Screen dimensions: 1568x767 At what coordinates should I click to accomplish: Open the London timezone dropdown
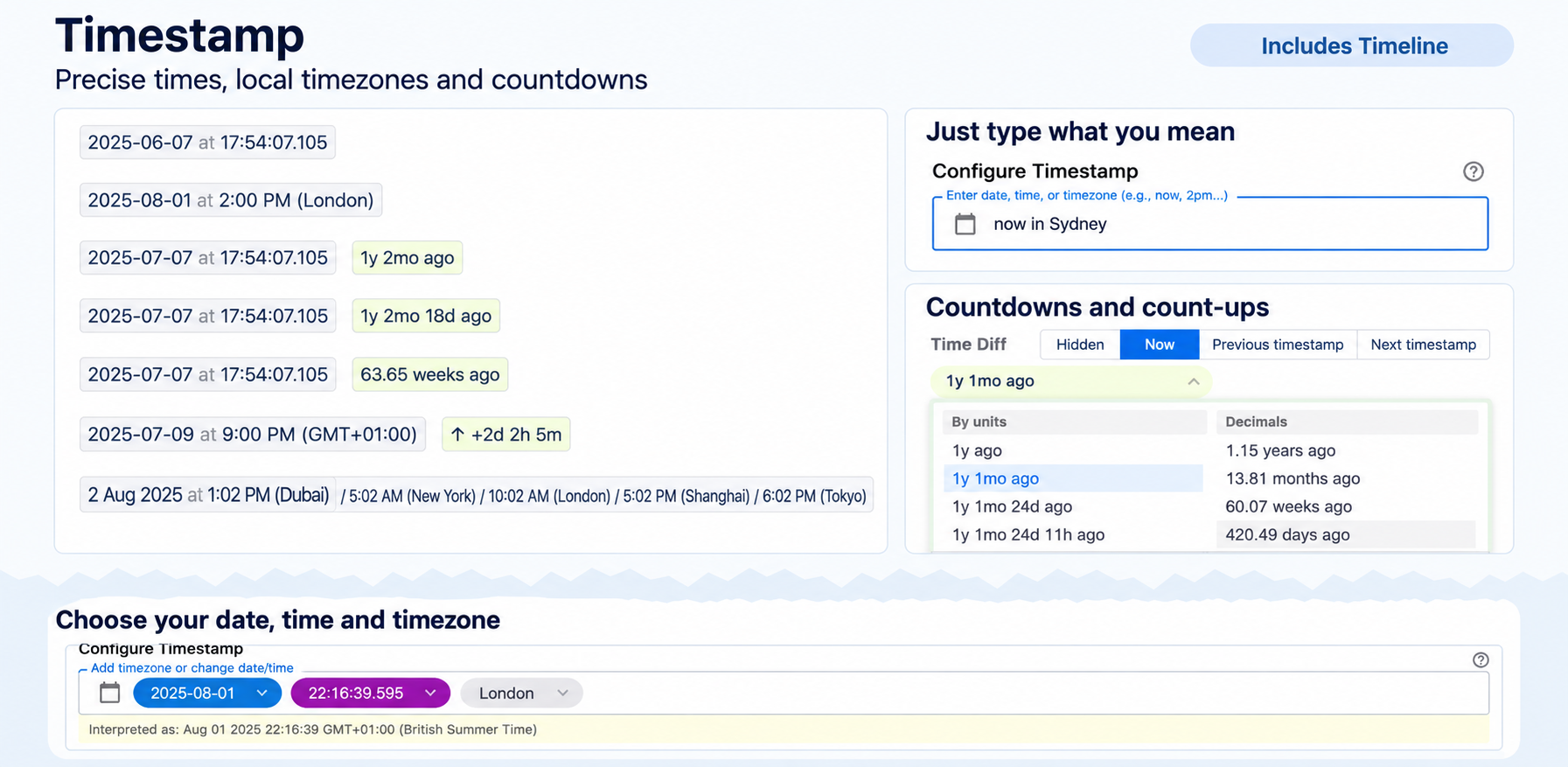click(x=521, y=693)
